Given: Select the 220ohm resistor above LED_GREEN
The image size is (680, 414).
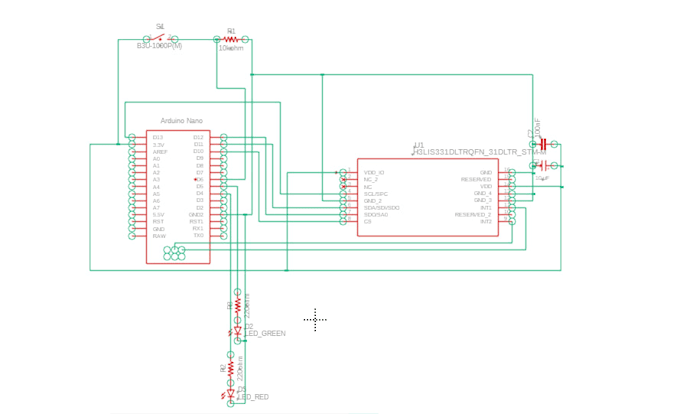Looking at the screenshot, I should pos(237,306).
